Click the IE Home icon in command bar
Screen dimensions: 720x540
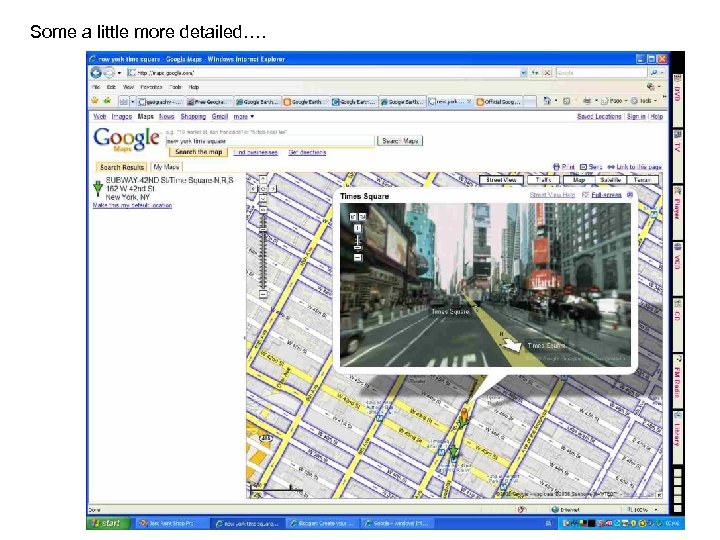(x=546, y=101)
